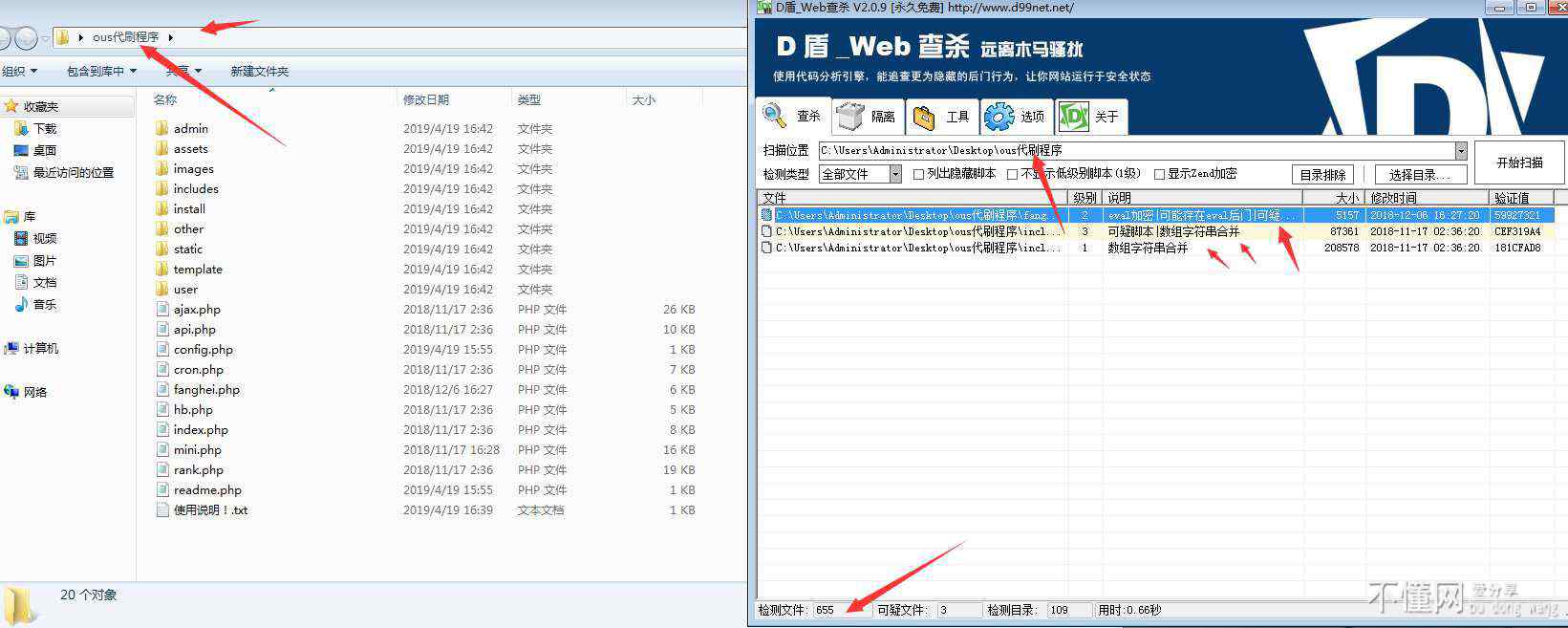Click the 选择目录 button
The height and width of the screenshot is (628, 1568).
click(1419, 175)
